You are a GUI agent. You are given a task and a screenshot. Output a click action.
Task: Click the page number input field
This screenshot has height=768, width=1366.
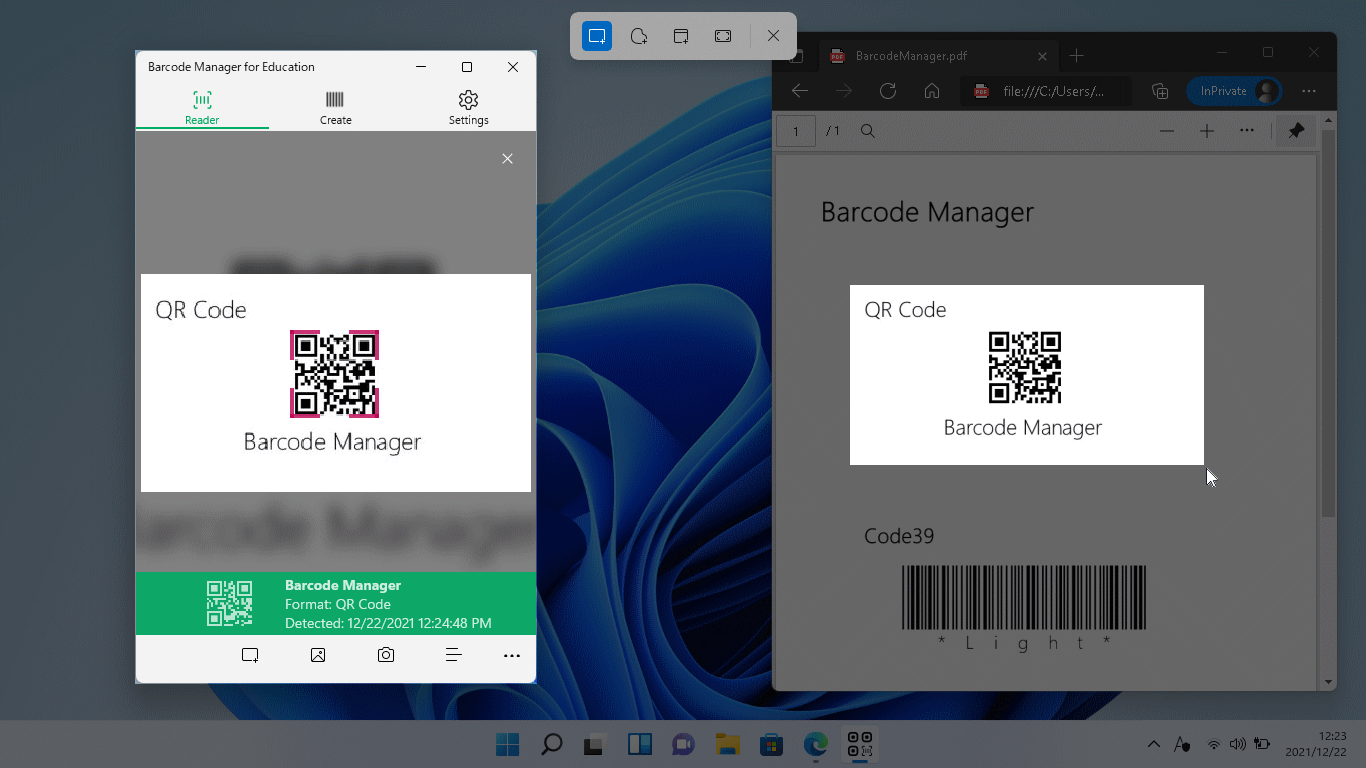click(x=795, y=130)
